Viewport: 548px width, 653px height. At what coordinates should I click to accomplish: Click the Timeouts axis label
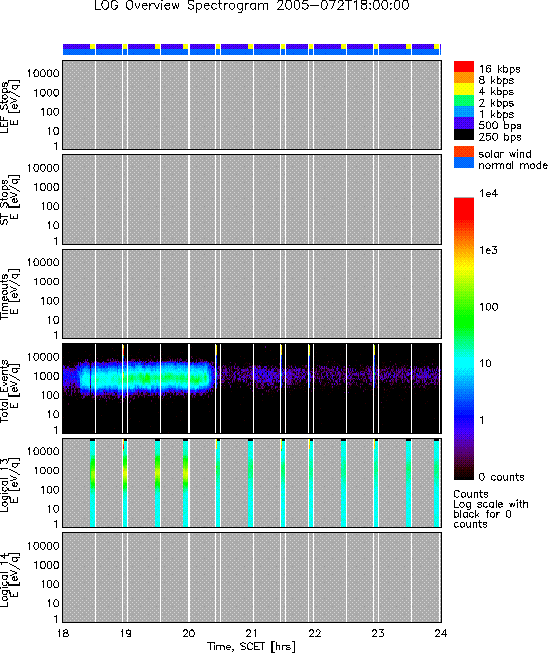10,294
